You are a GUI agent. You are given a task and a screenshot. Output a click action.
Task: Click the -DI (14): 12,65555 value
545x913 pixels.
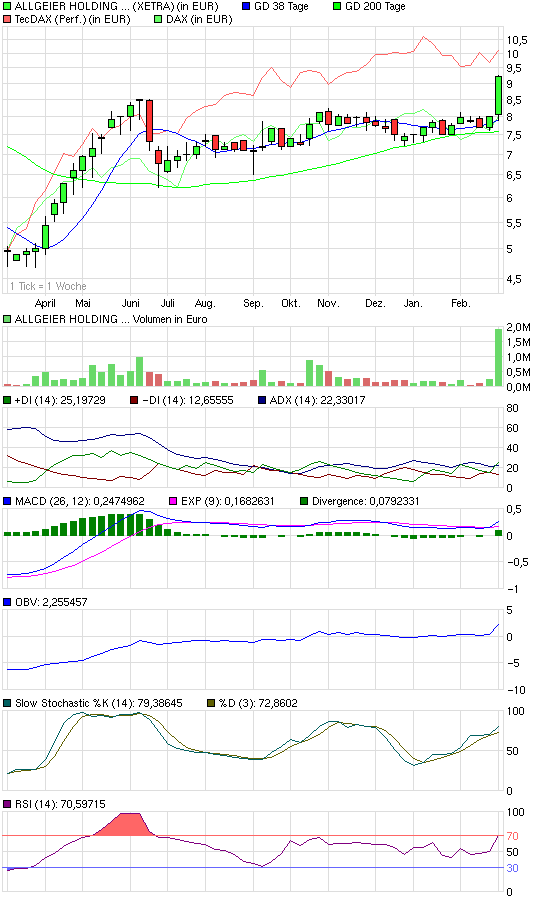[187, 400]
